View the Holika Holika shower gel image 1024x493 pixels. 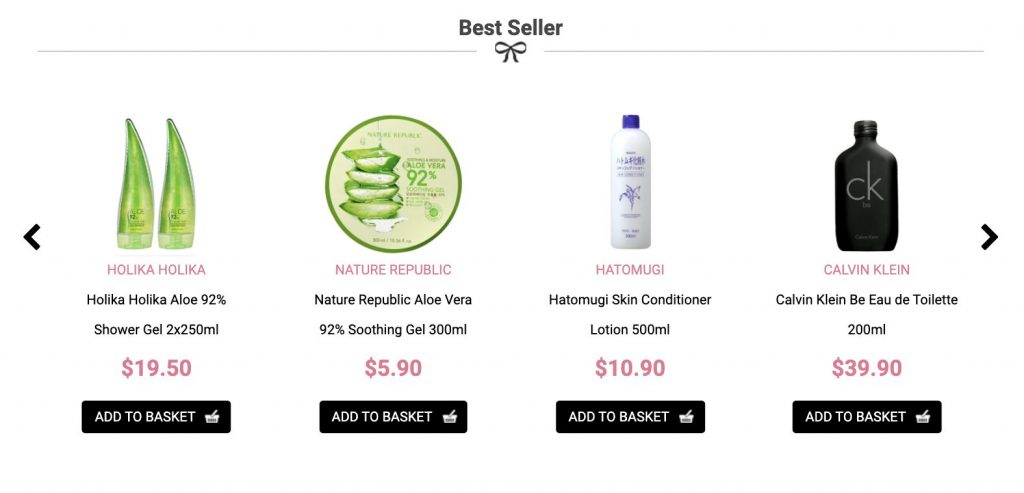tap(156, 183)
